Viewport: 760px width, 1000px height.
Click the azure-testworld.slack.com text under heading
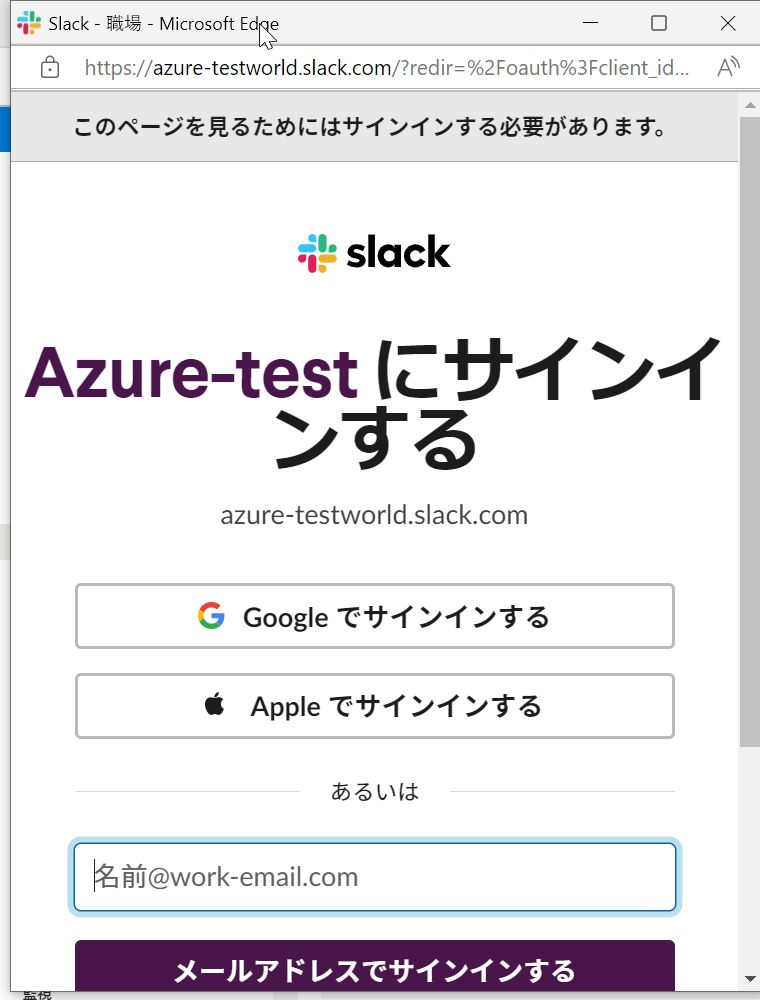click(374, 515)
